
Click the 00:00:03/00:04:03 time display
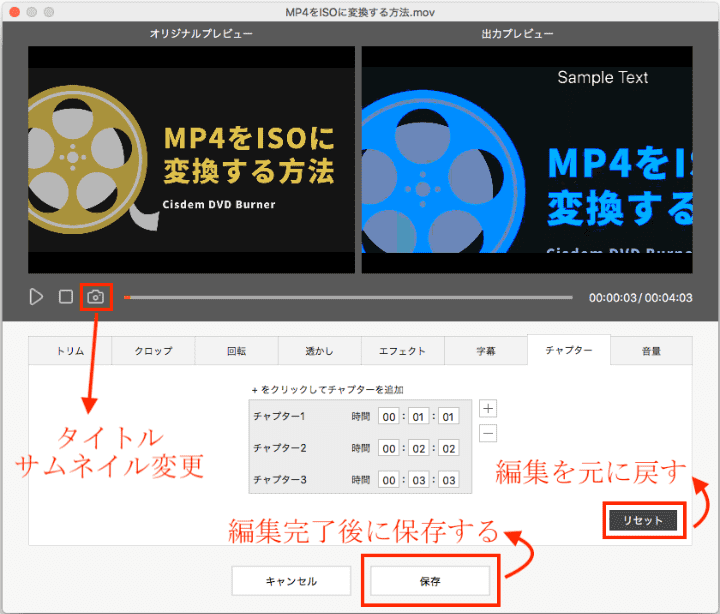(641, 298)
